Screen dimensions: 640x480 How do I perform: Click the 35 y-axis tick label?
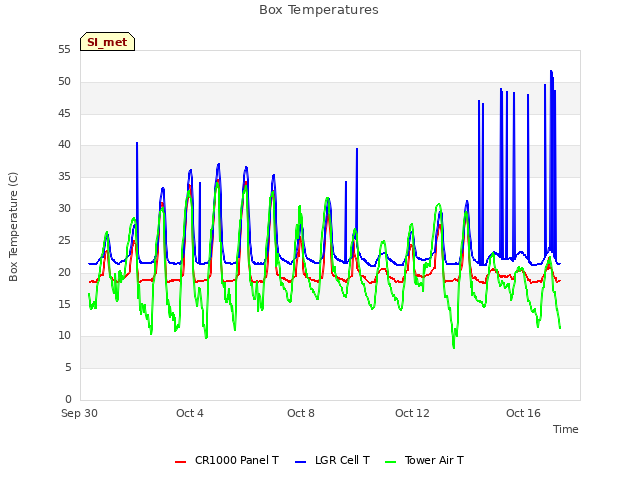point(64,176)
